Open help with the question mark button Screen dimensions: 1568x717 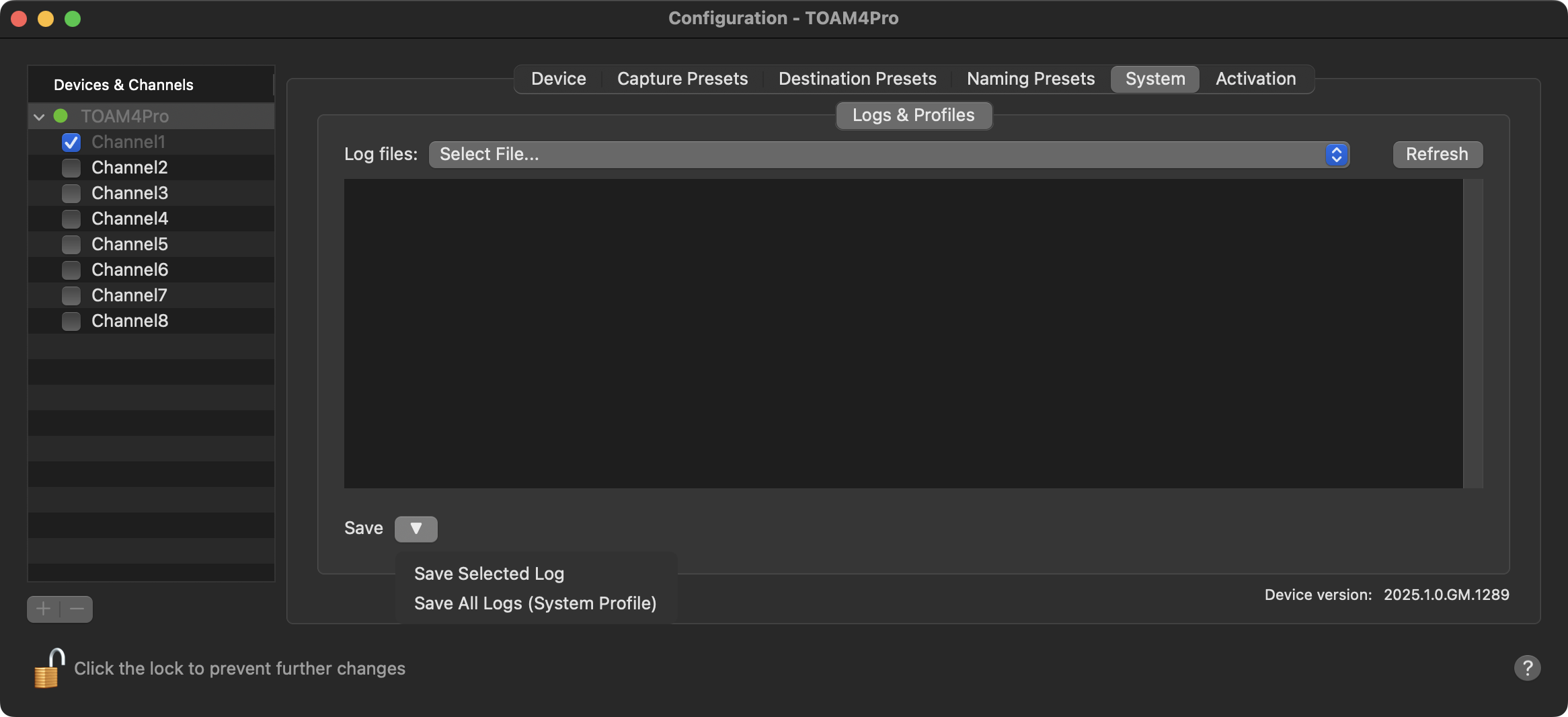1527,668
